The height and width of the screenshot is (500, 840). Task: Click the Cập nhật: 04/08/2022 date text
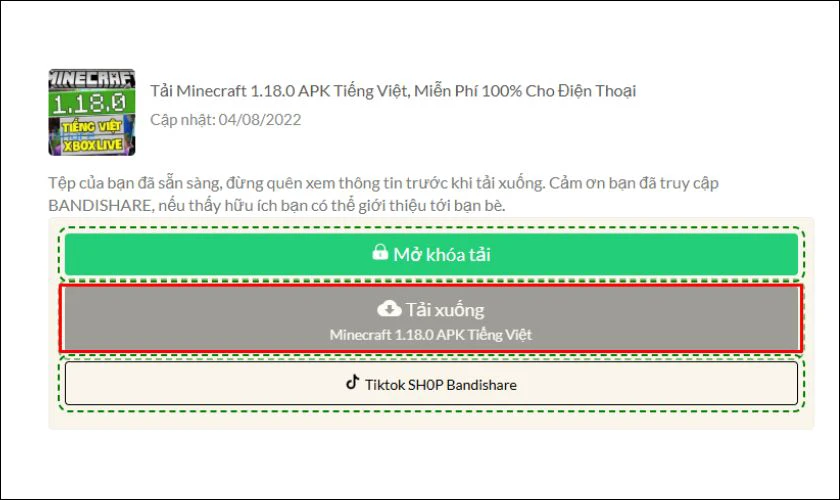pos(225,120)
